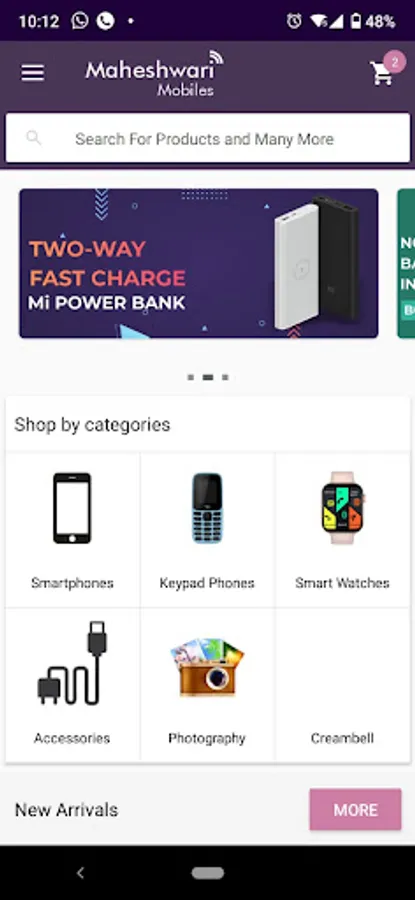415x900 pixels.
Task: Tap the Maheshwari Mobiles logo
Action: coord(155,73)
